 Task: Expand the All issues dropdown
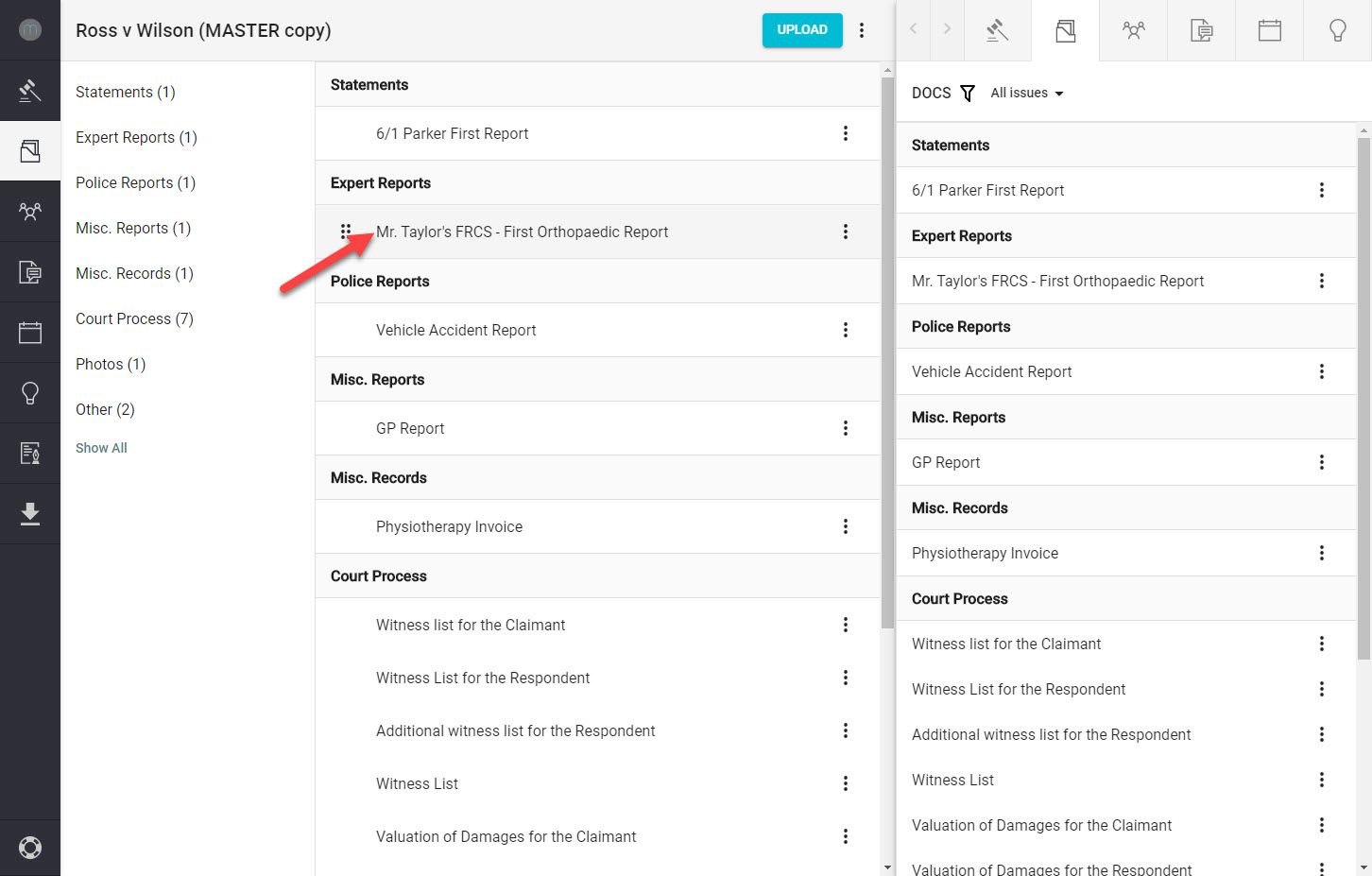pos(1027,93)
